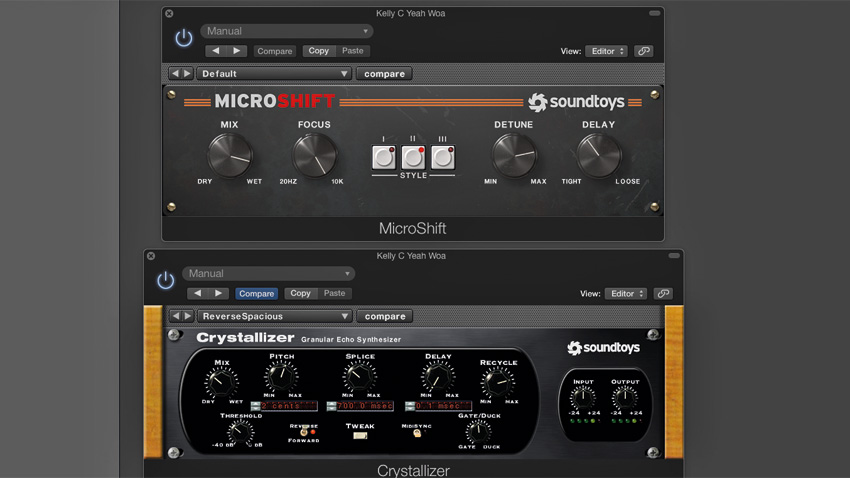Click lowercase compare button in Crystallizer

(x=385, y=316)
